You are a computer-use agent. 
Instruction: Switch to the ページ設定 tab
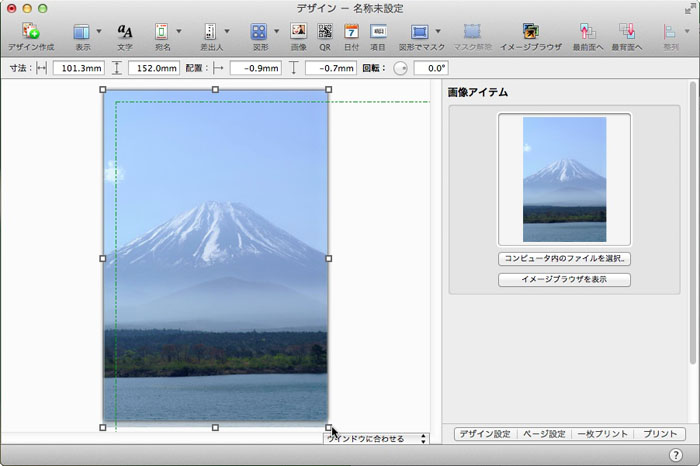(543, 434)
